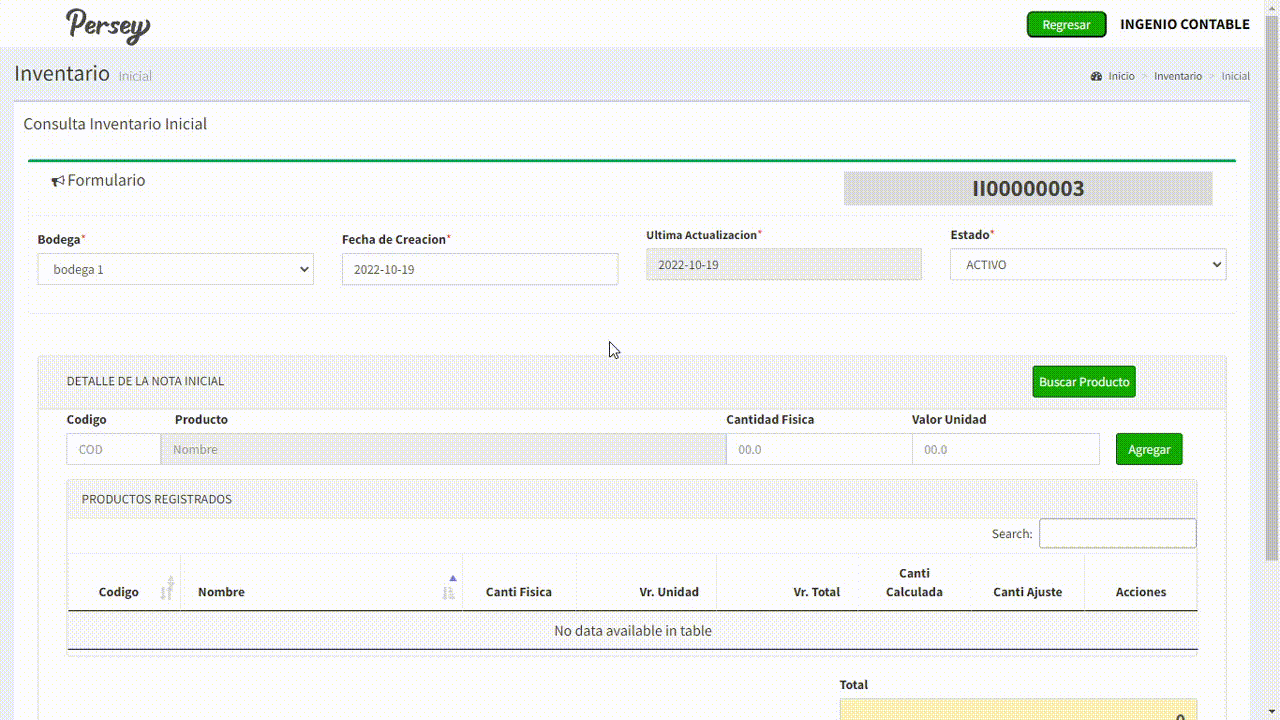This screenshot has width=1280, height=720.
Task: Click the Fecha de Creacion date field
Action: (479, 269)
